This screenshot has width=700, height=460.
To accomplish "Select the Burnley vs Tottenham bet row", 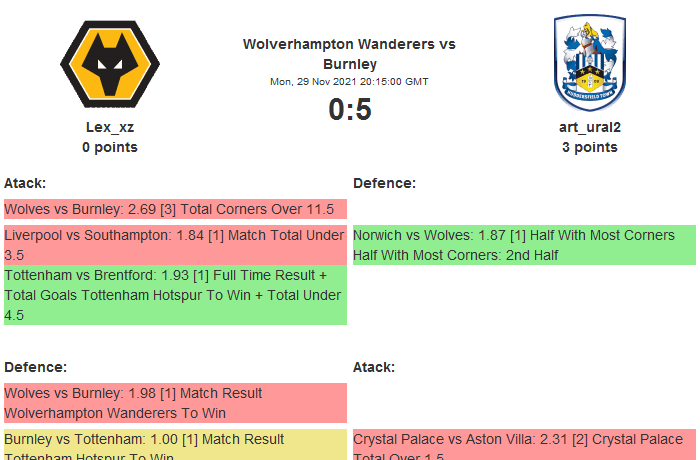I will click(175, 445).
